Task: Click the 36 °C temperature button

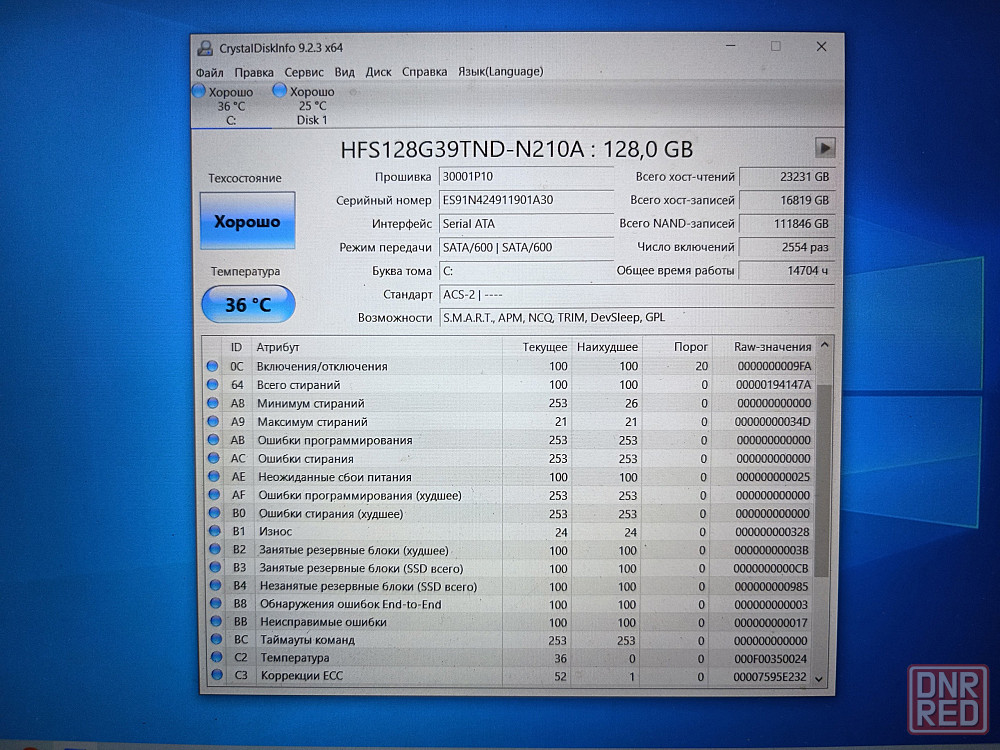Action: click(248, 304)
